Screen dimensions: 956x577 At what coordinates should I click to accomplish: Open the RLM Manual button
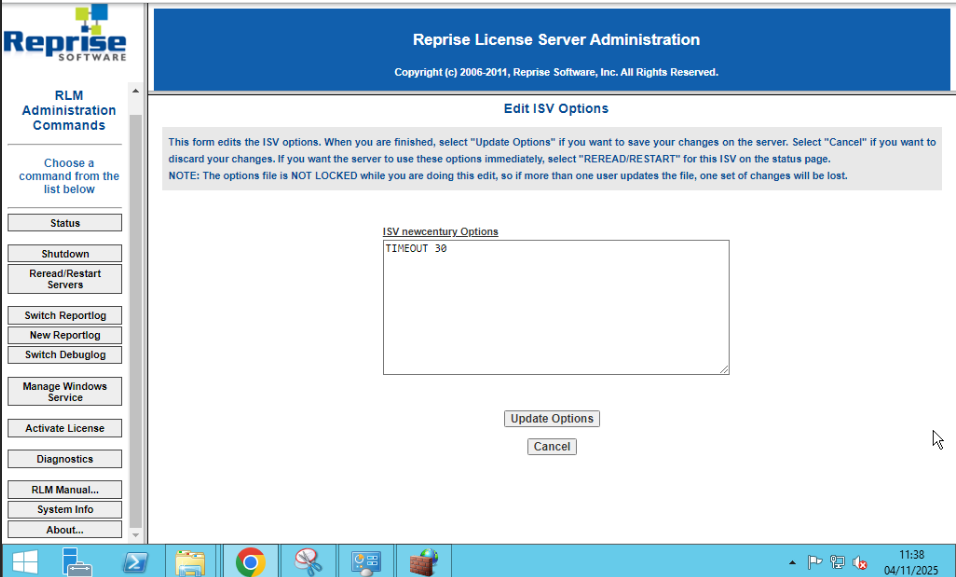pyautogui.click(x=65, y=490)
